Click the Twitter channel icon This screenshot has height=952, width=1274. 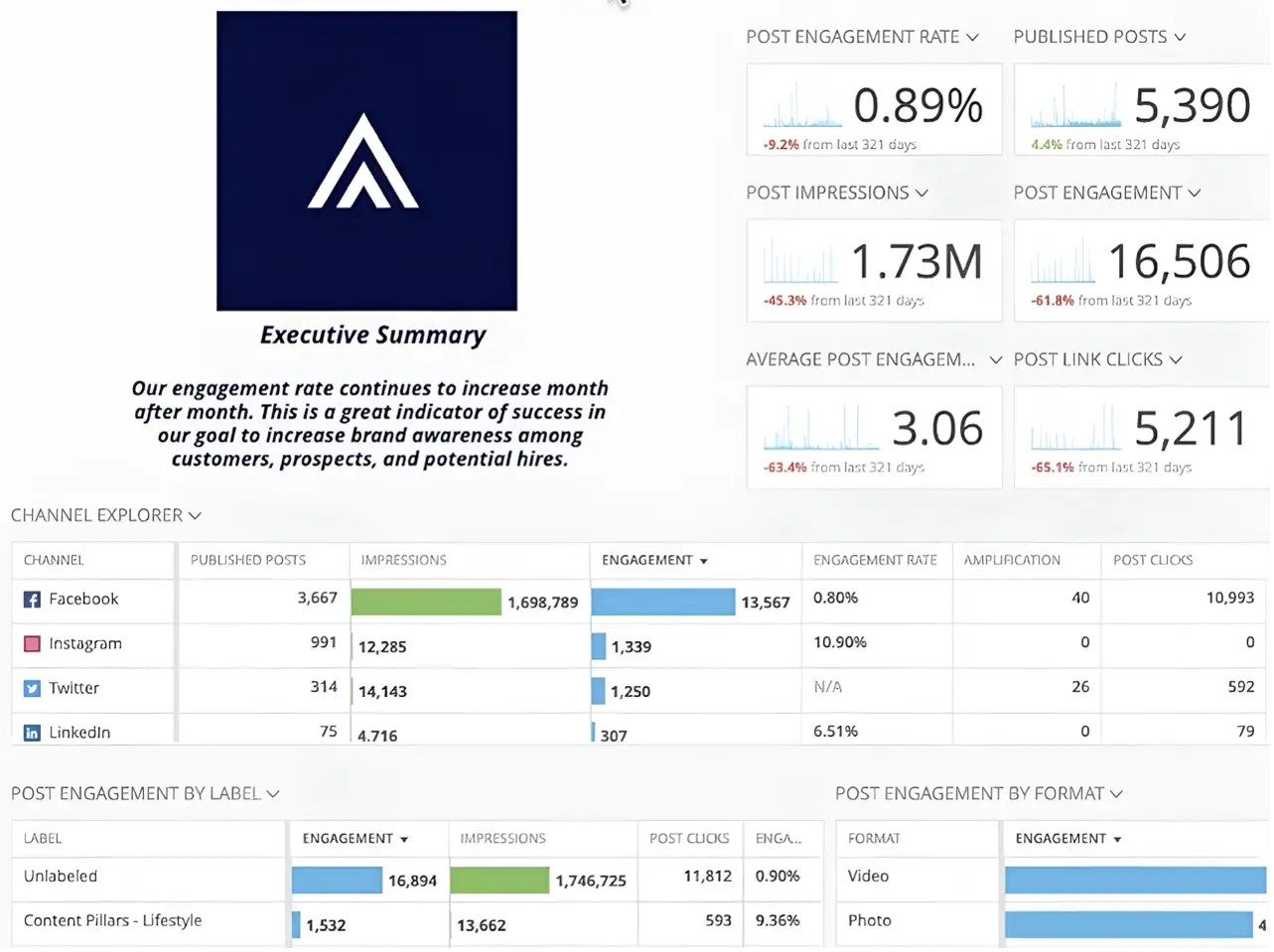32,690
